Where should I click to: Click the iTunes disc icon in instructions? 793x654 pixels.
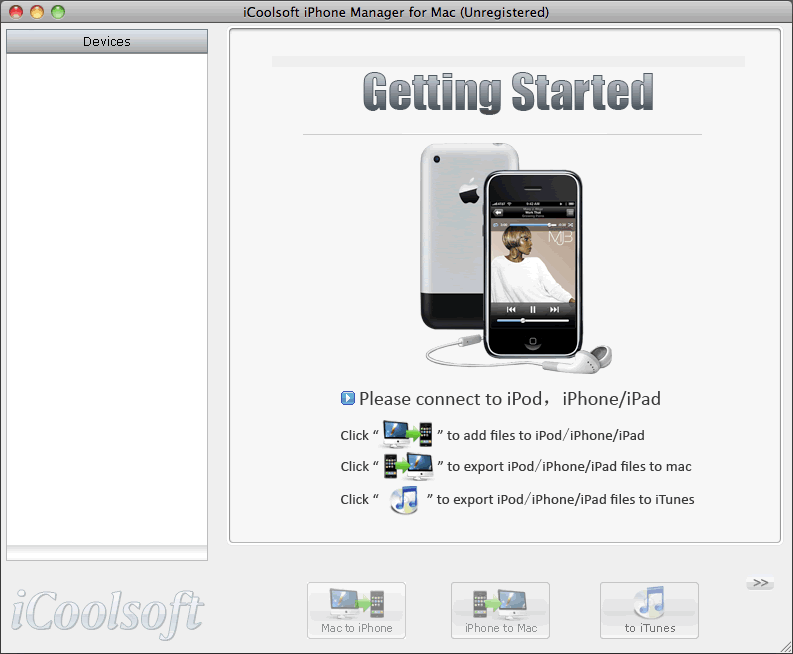click(x=404, y=500)
